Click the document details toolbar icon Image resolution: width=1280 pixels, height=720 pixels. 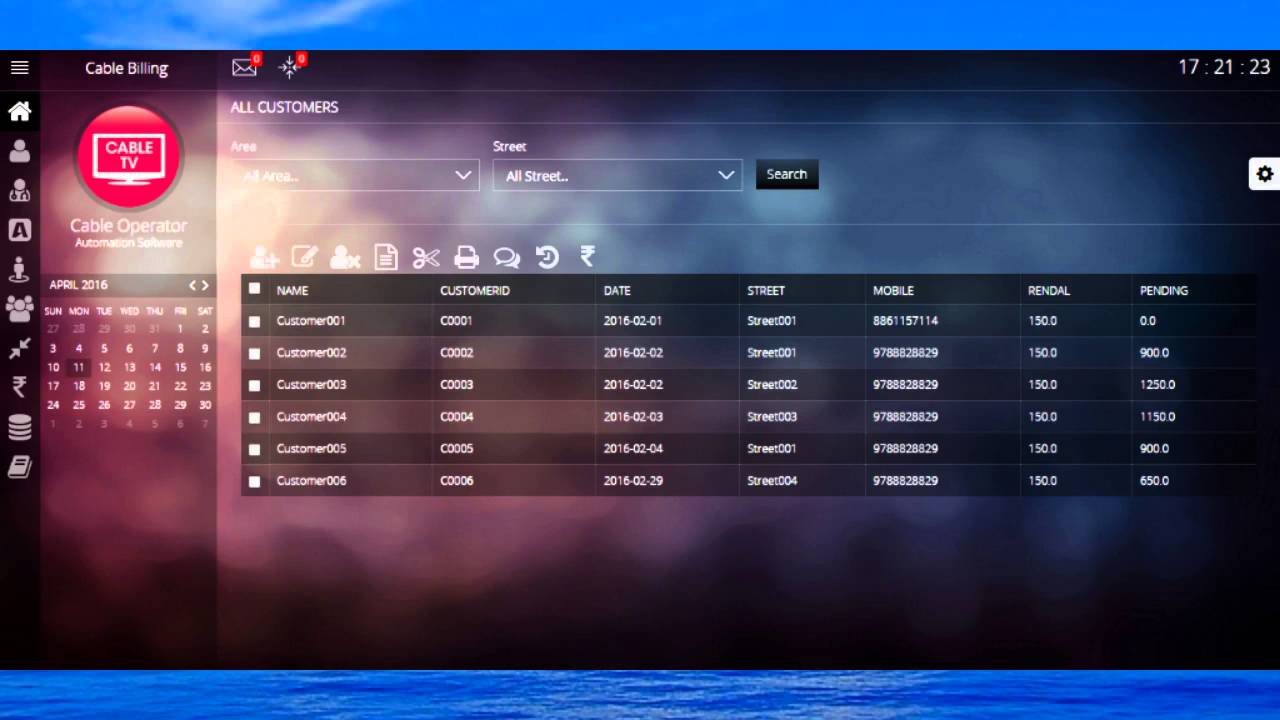pyautogui.click(x=385, y=257)
